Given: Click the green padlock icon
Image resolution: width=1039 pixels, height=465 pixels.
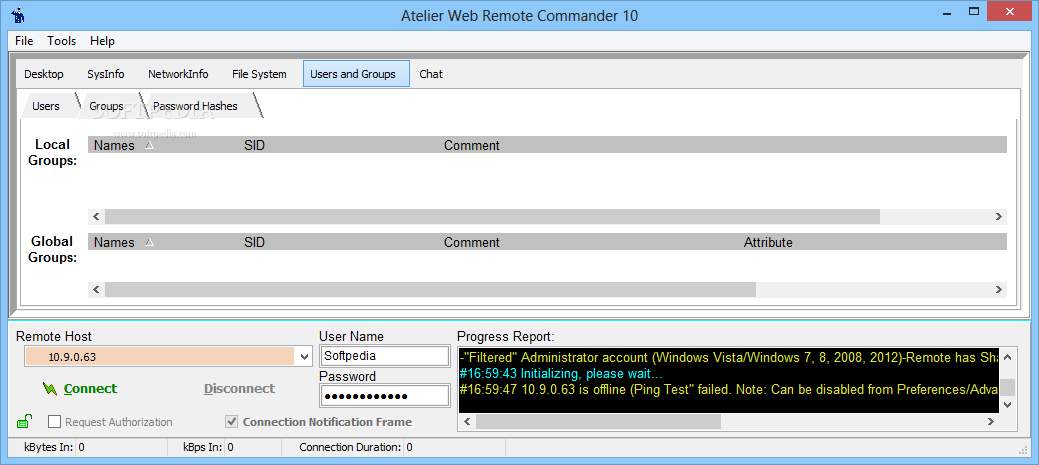Looking at the screenshot, I should [24, 421].
